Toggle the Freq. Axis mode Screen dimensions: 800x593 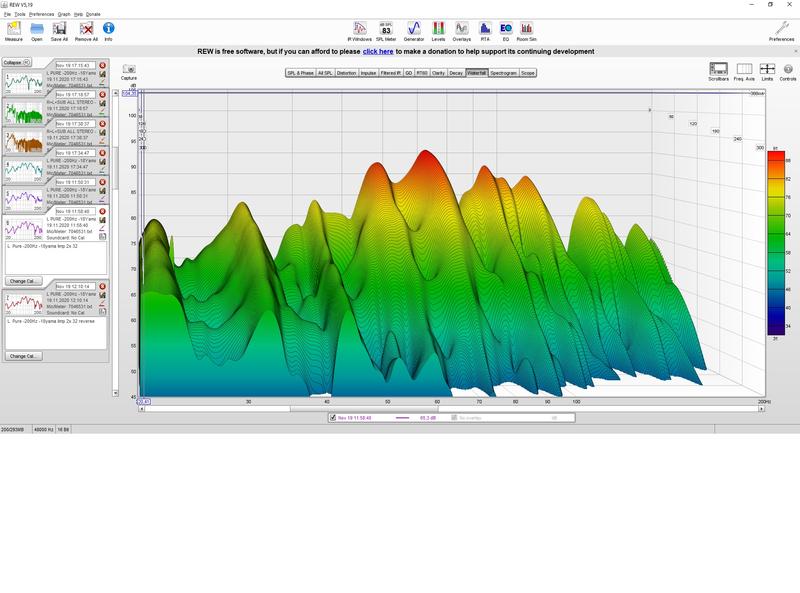744,71
